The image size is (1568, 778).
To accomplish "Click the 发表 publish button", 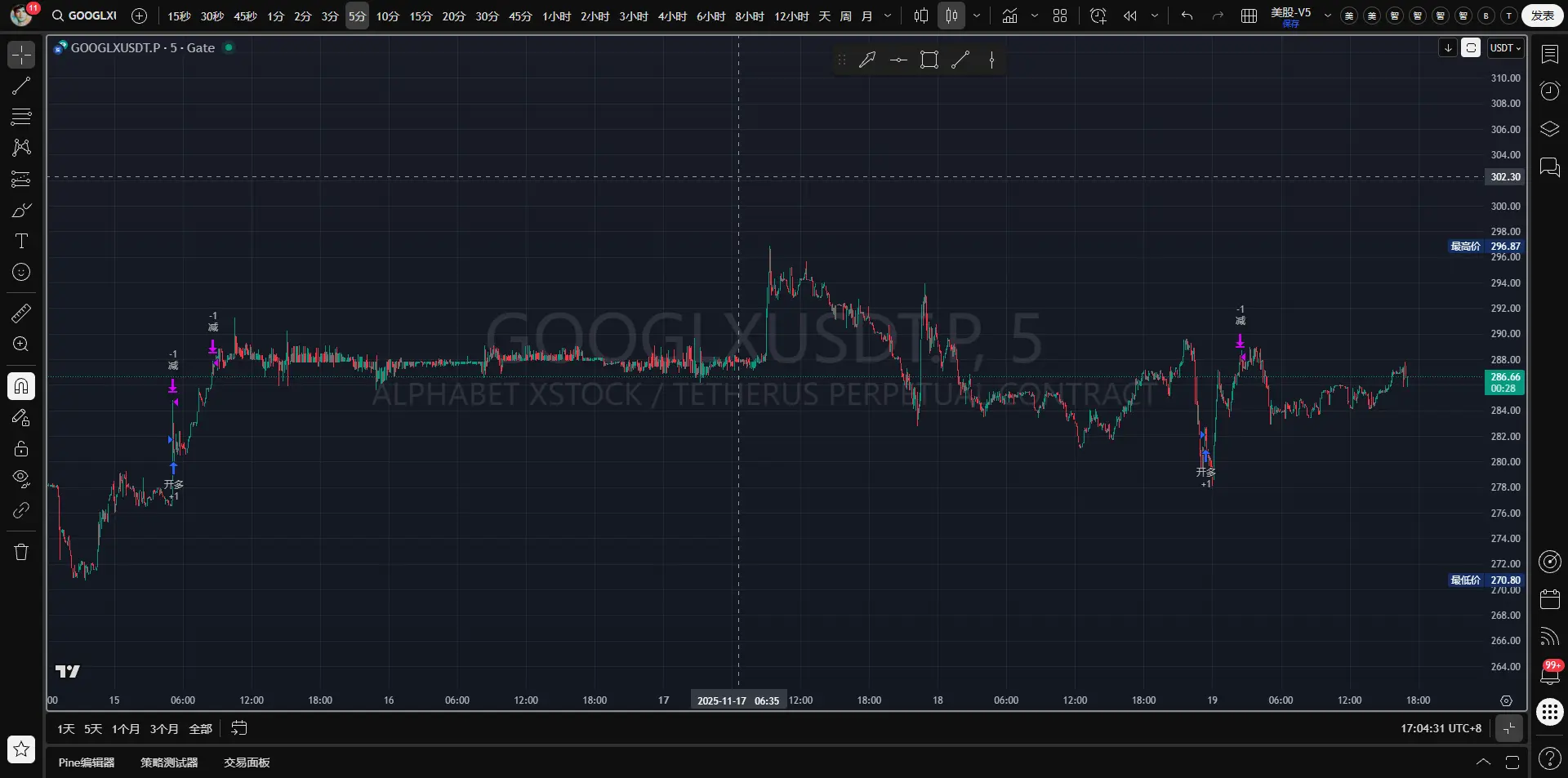I will tap(1542, 16).
